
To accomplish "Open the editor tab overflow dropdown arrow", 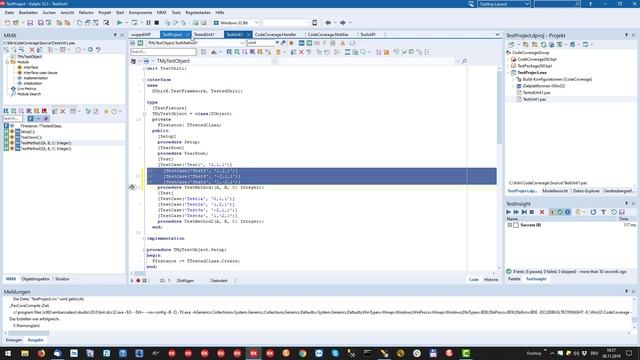I will (497, 35).
